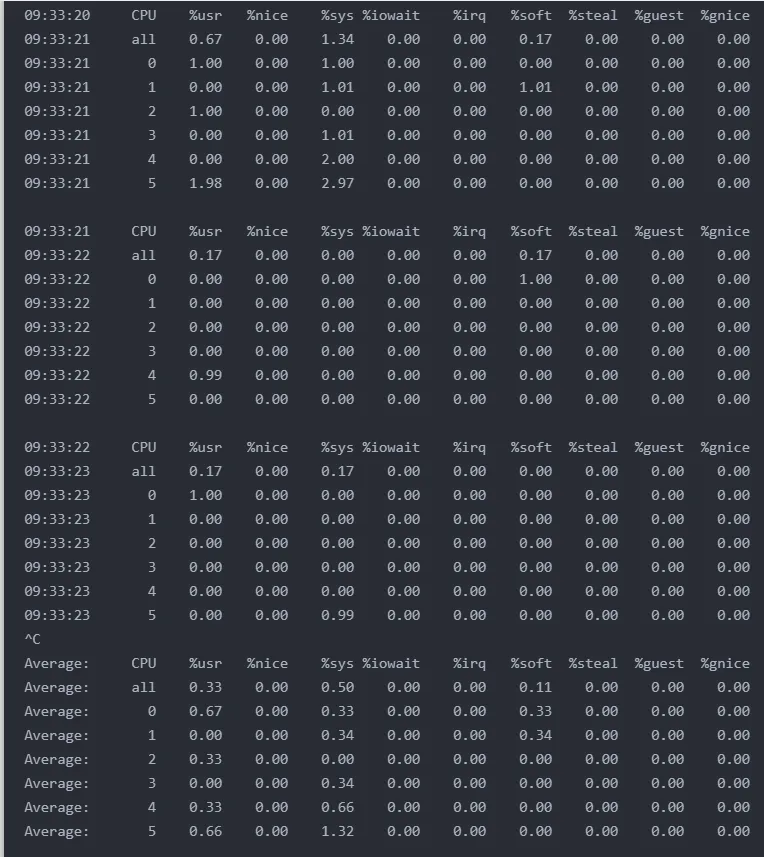Select the 1.98 %usr value for CPU 5

tap(205, 183)
